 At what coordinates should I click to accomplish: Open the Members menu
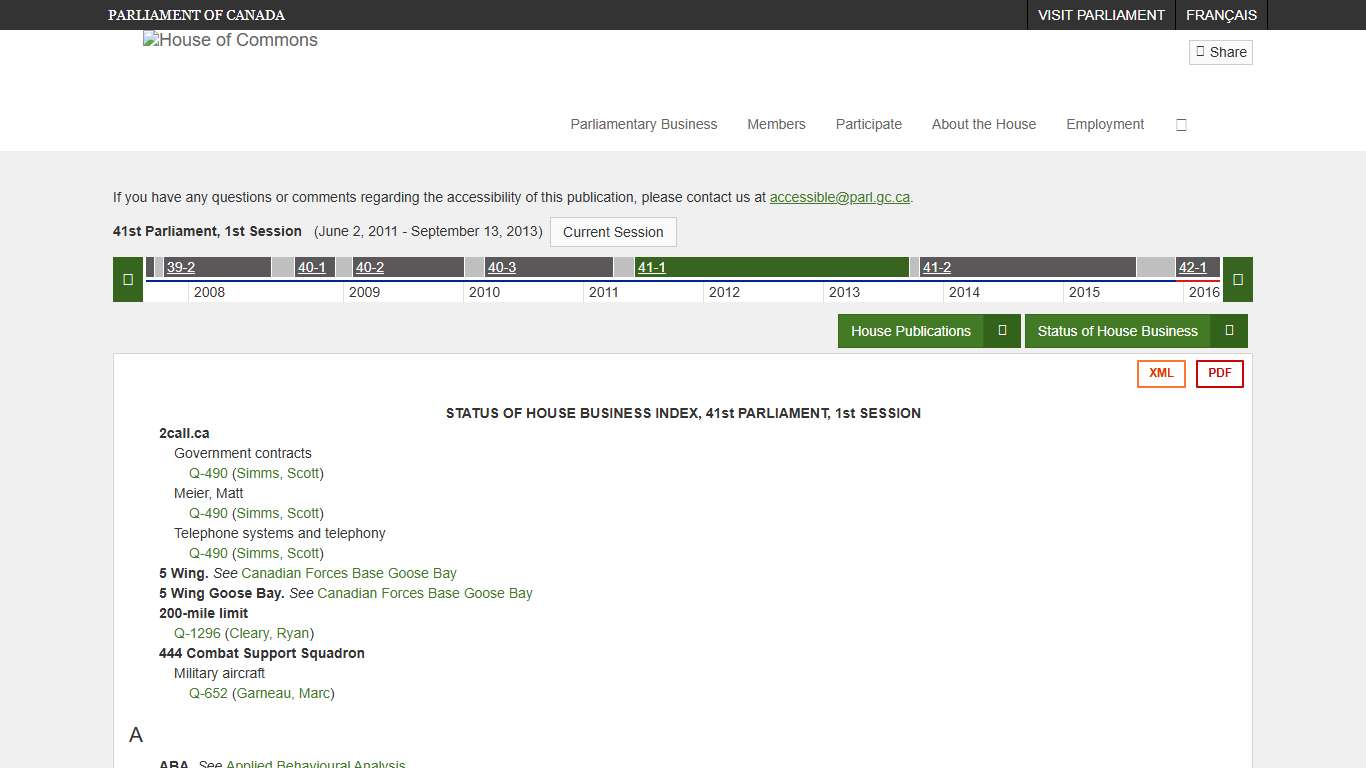tap(776, 125)
